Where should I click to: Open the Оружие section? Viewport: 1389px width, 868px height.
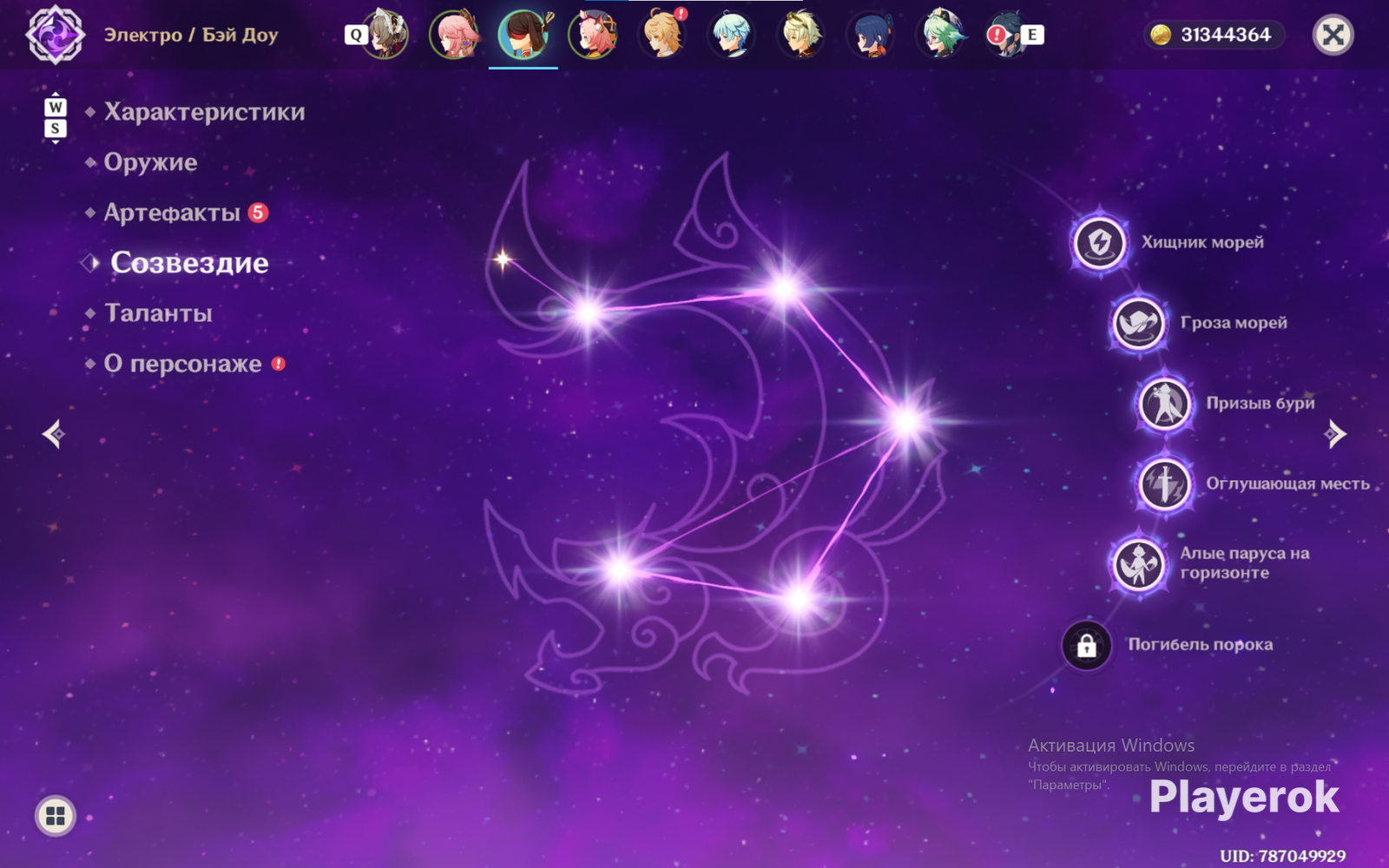tap(151, 162)
